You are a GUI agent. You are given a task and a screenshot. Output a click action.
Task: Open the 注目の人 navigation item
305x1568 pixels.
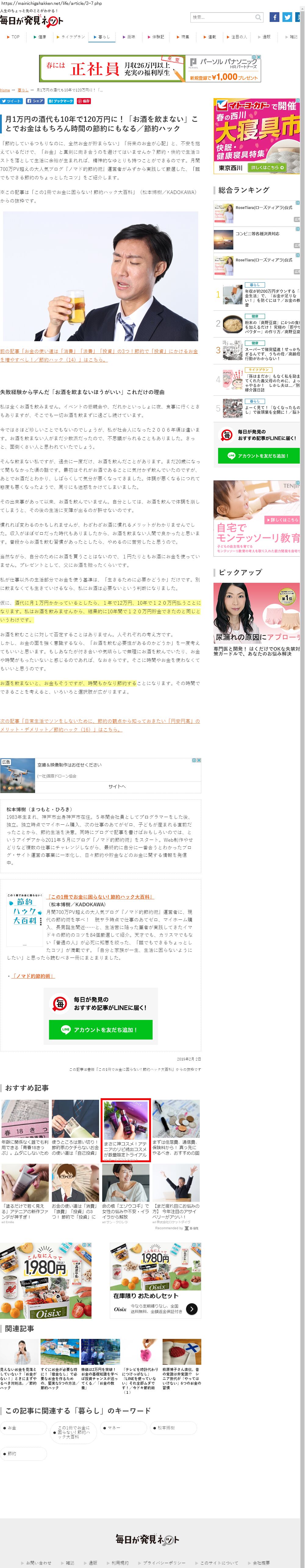point(237,37)
